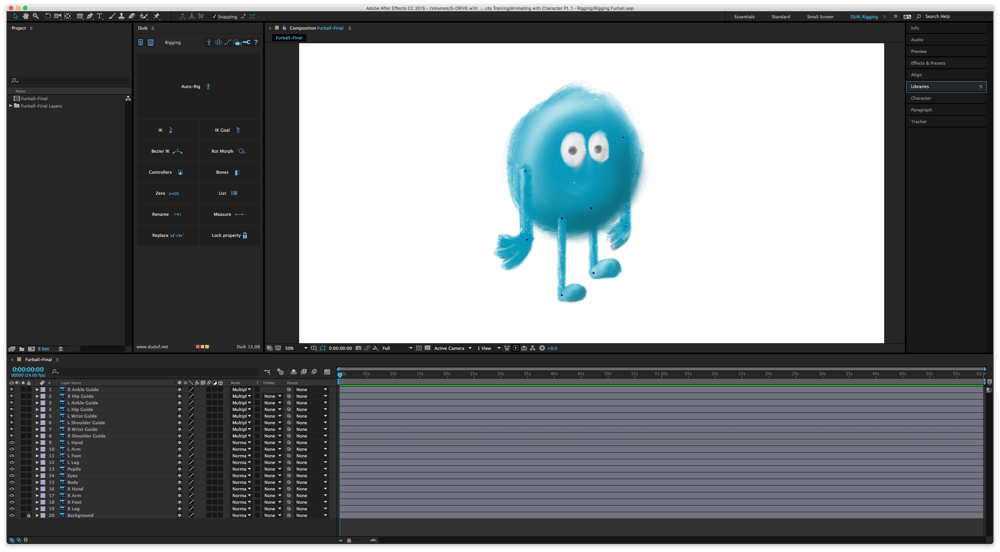Select the Hand tool
1000x552 pixels.
(x=26, y=16)
